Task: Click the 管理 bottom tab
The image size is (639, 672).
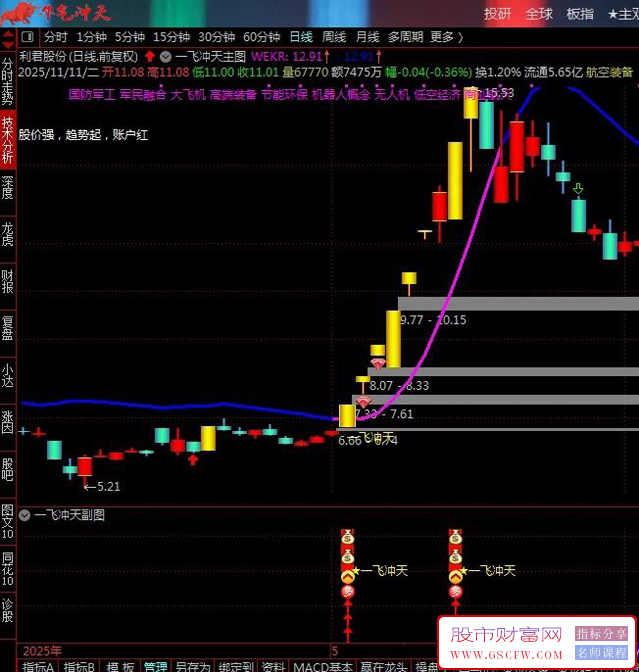Action: [155, 666]
